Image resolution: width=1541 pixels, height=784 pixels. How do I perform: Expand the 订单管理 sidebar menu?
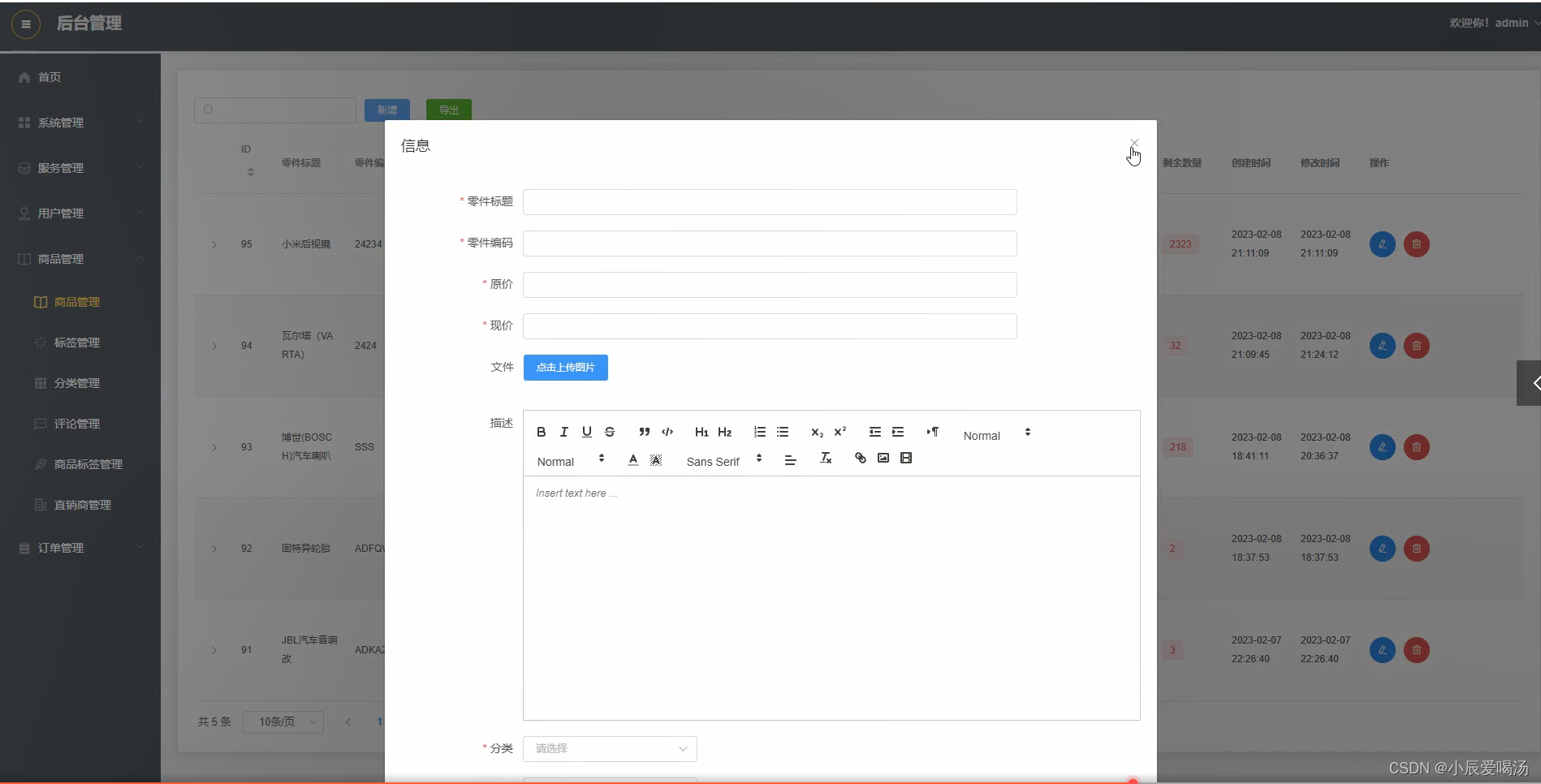click(x=80, y=548)
